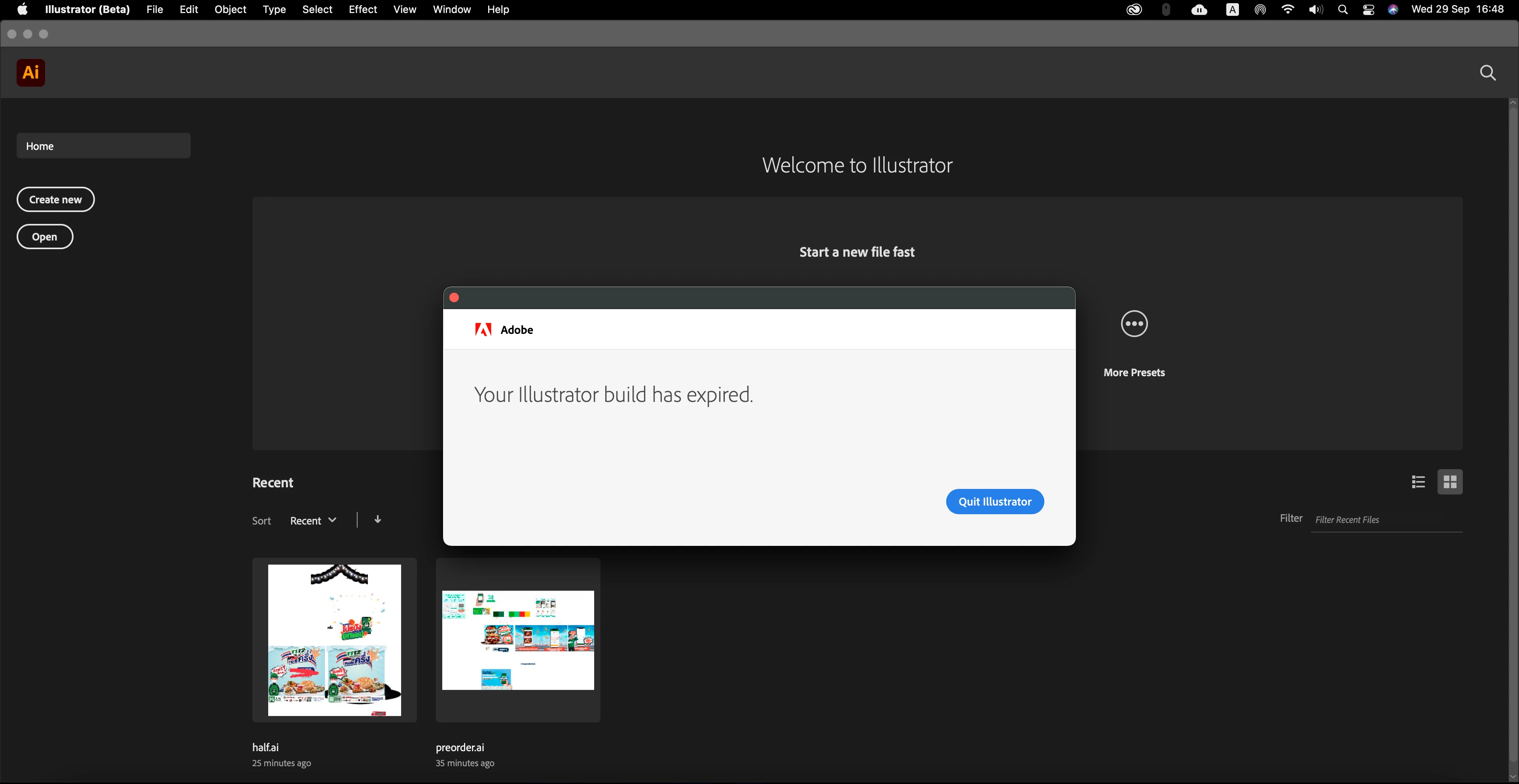The width and height of the screenshot is (1519, 784).
Task: Click the Illustrator Ai home logo
Action: pos(31,72)
